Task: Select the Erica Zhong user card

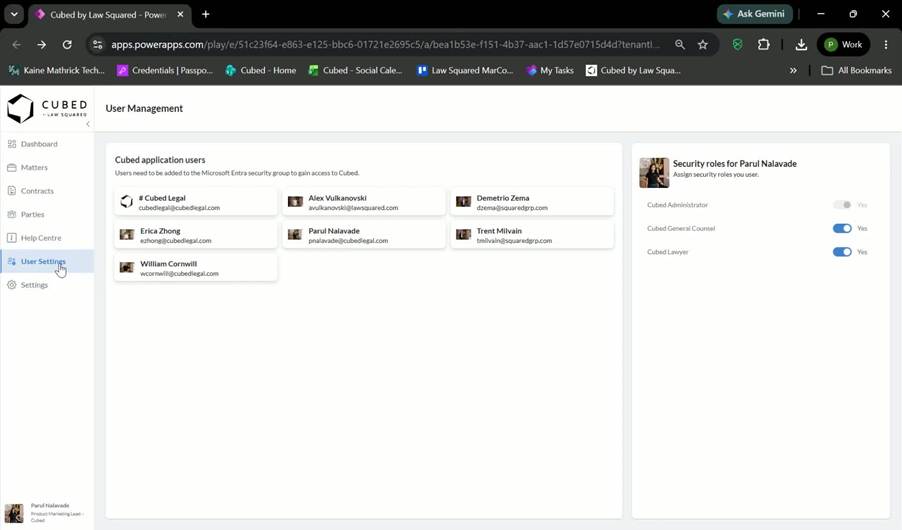Action: tap(196, 235)
